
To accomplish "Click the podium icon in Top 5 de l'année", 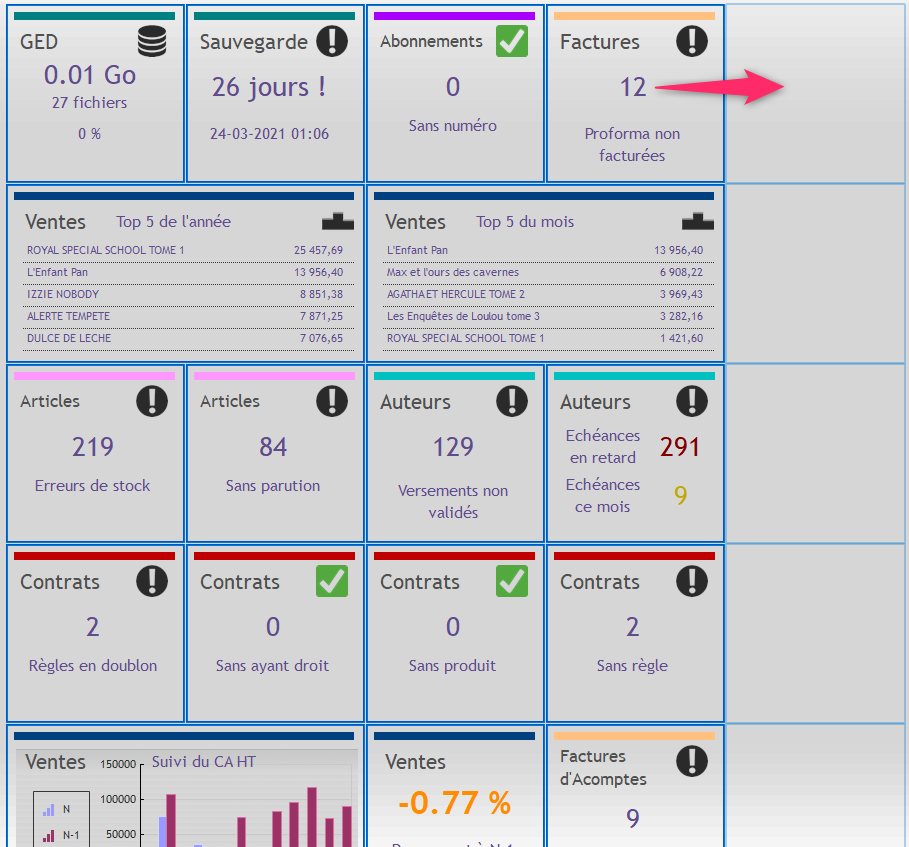I will (338, 221).
